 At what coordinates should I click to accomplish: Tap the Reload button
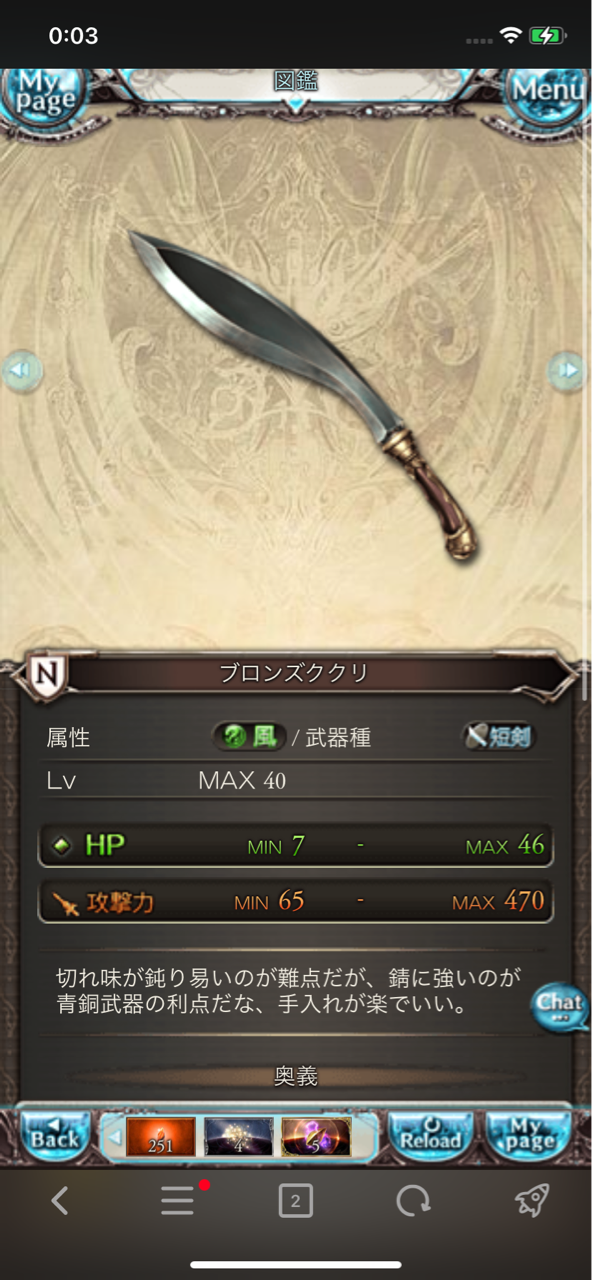430,1135
